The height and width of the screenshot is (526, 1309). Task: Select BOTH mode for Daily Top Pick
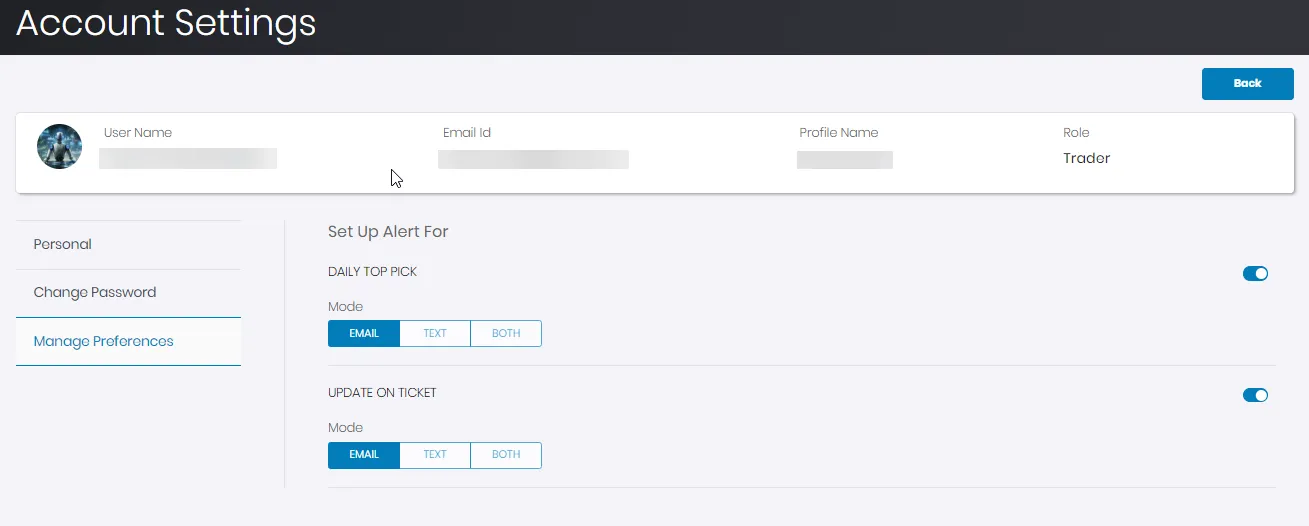pos(506,333)
